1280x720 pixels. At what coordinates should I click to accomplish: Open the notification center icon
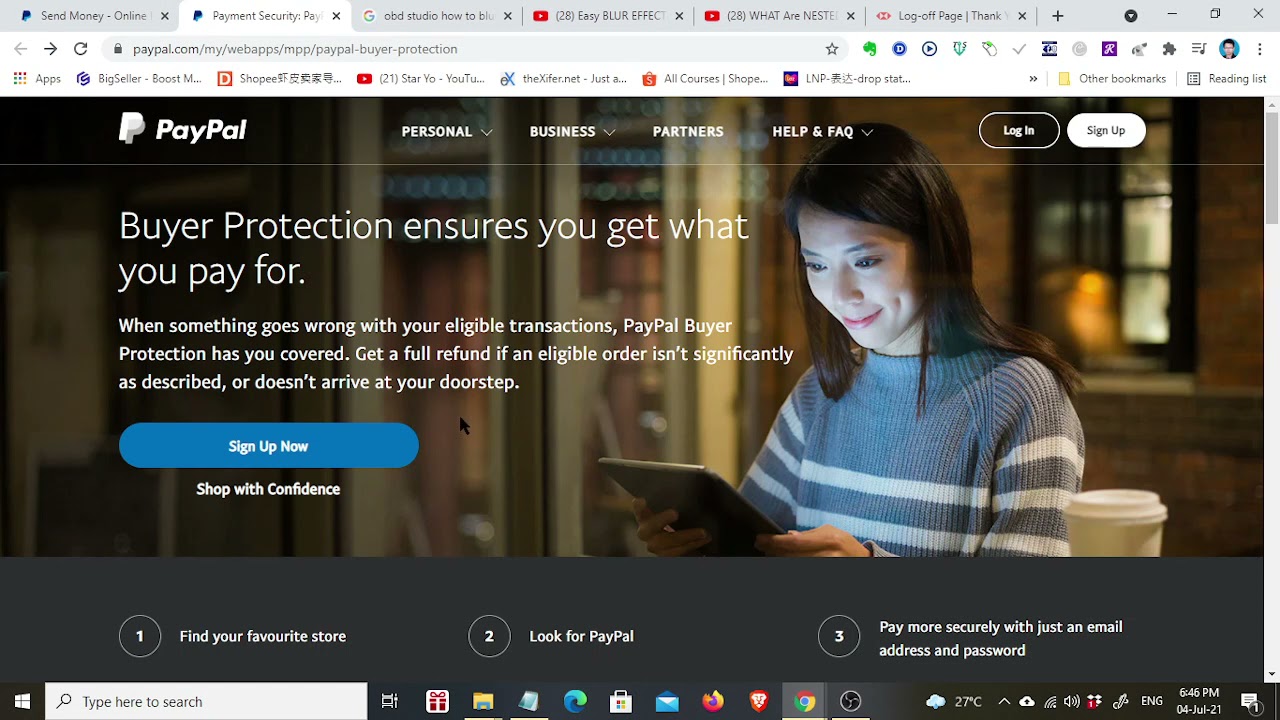[1250, 701]
